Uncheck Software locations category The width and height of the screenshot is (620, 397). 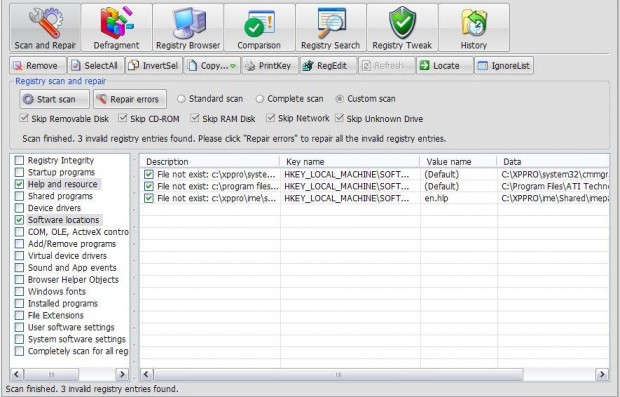click(x=19, y=220)
